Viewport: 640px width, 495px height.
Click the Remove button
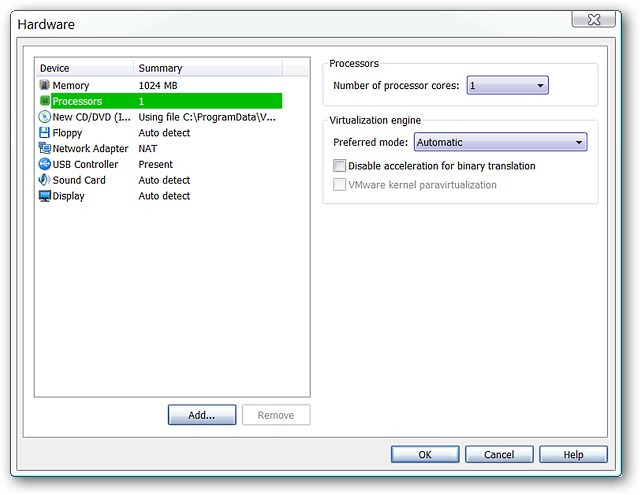point(276,415)
